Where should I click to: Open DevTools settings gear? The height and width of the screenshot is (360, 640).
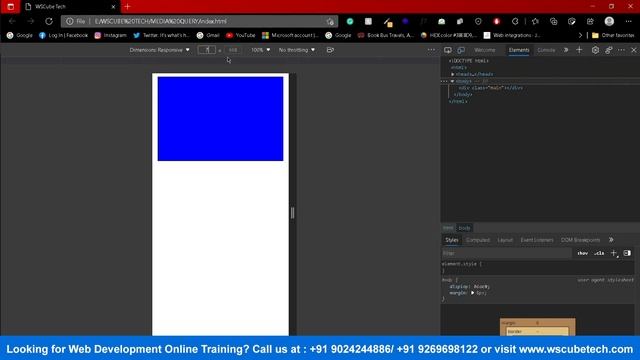tap(595, 50)
